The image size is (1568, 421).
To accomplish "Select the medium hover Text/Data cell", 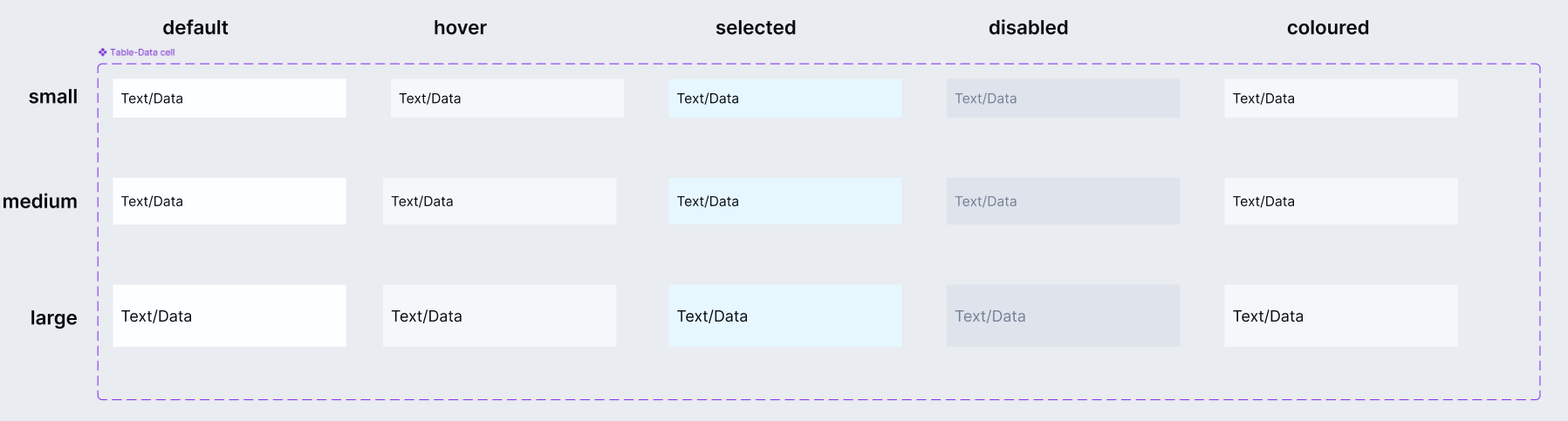I will click(499, 201).
